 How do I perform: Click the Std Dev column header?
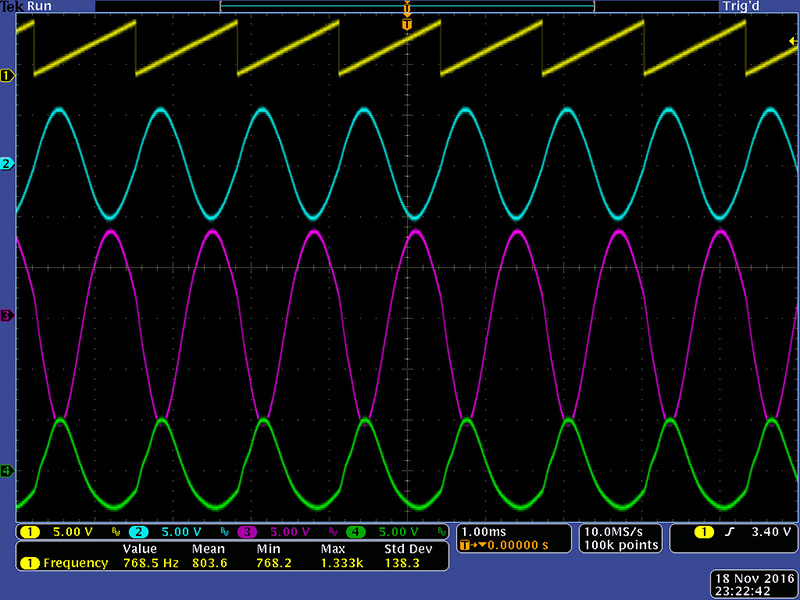click(408, 549)
